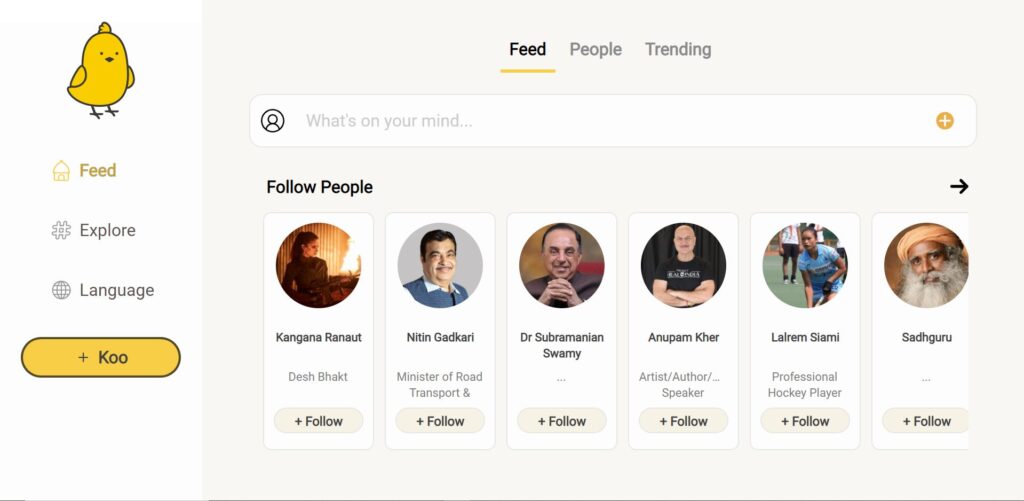Follow Nitin Gadkari
The image size is (1024, 501).
click(440, 421)
